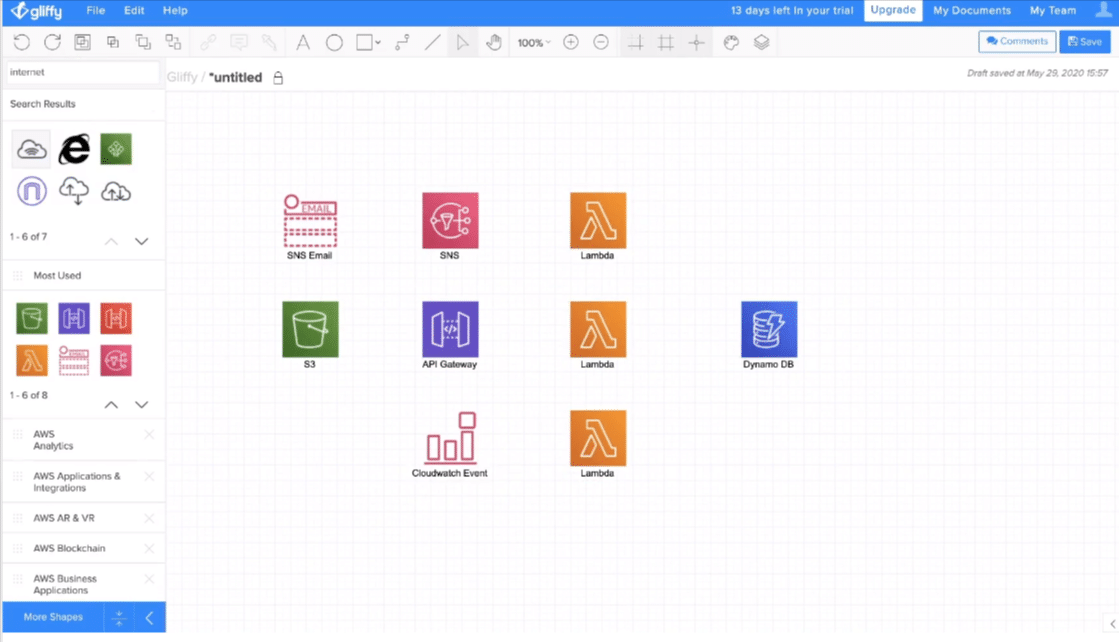Screen dimensions: 1119x642
Task: Select the Pointer tool
Action: click(462, 42)
